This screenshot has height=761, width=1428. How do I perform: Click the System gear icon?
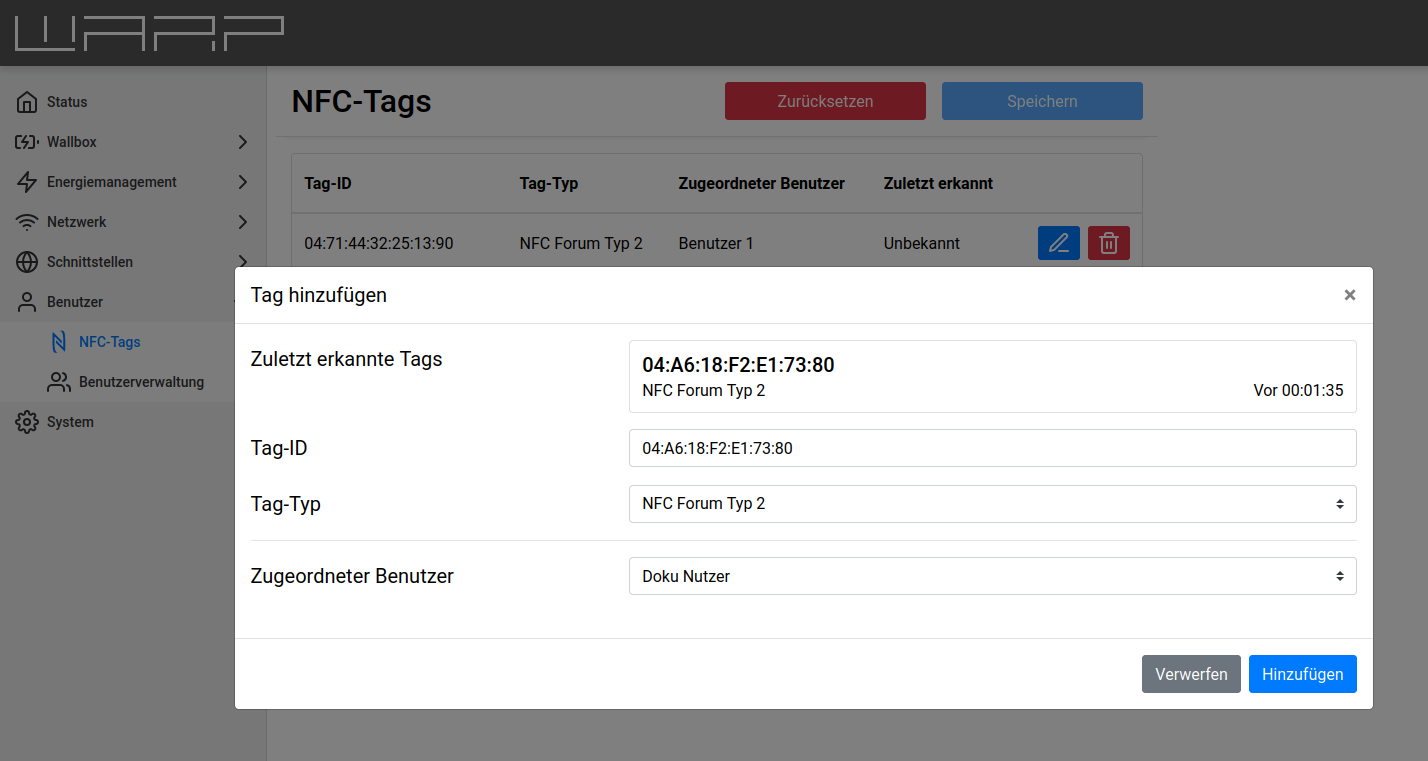(x=27, y=422)
